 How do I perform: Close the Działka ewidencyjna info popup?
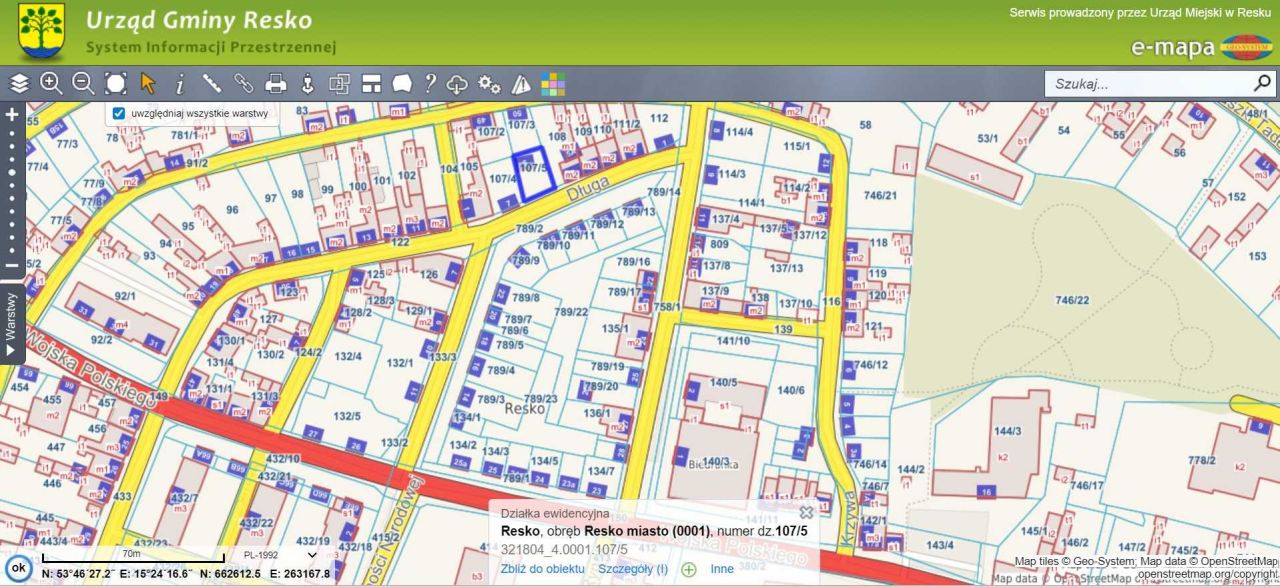pyautogui.click(x=806, y=513)
